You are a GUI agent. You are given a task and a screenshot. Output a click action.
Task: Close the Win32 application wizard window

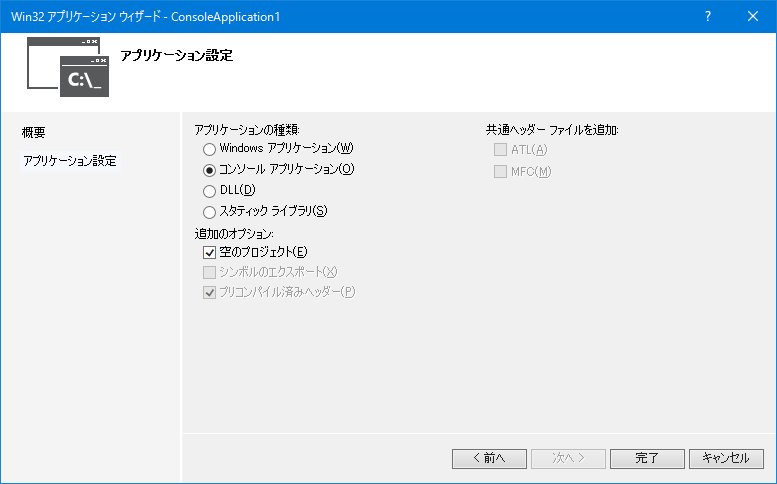[753, 16]
